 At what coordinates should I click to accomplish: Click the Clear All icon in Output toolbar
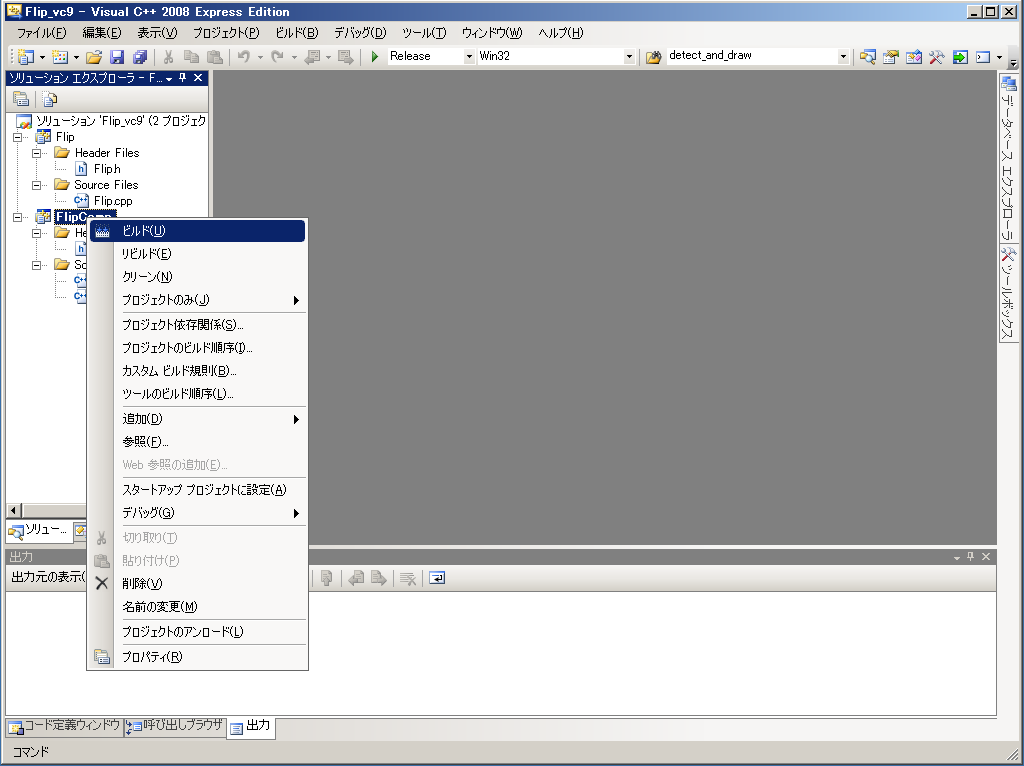tap(408, 578)
